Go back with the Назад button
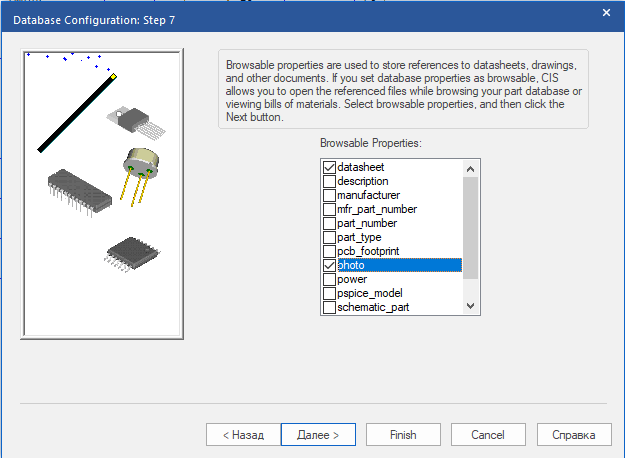Screen dimensions: 625x458 [241, 435]
